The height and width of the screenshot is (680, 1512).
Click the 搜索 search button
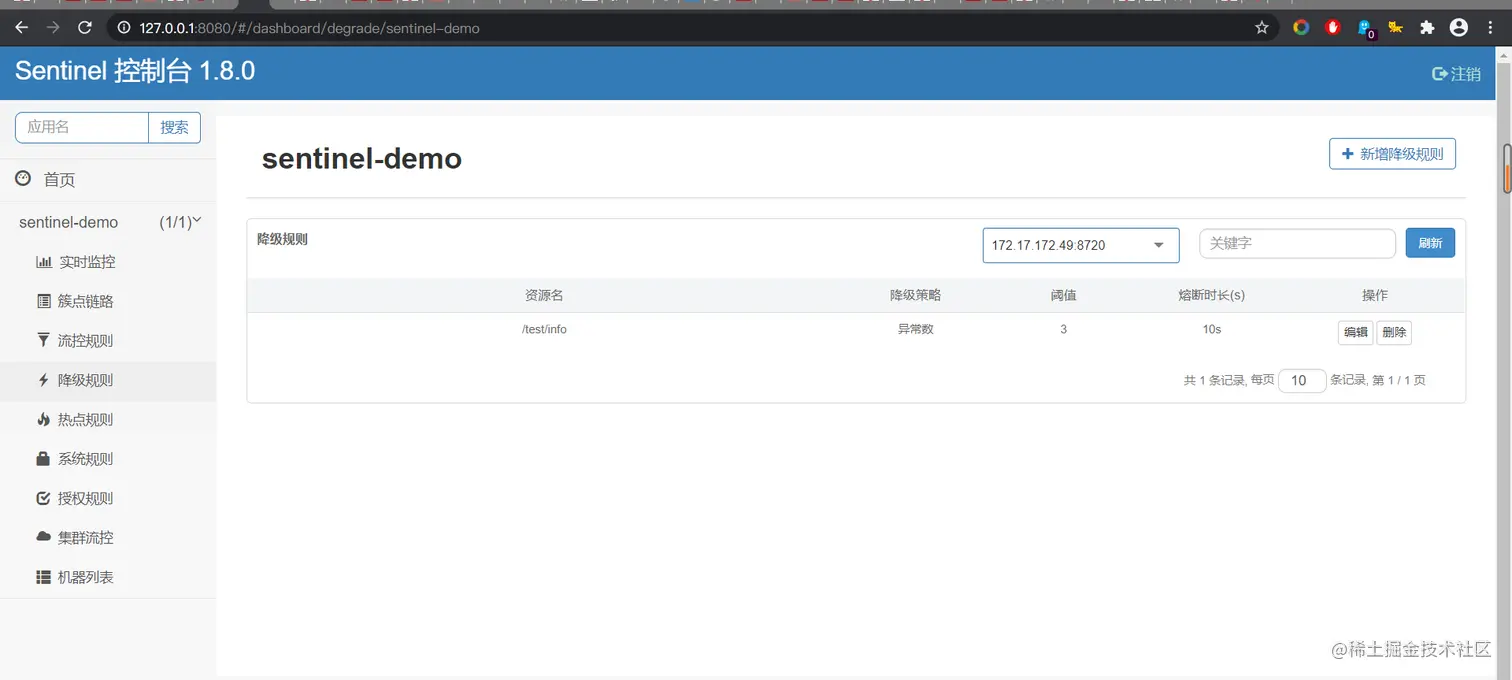175,127
